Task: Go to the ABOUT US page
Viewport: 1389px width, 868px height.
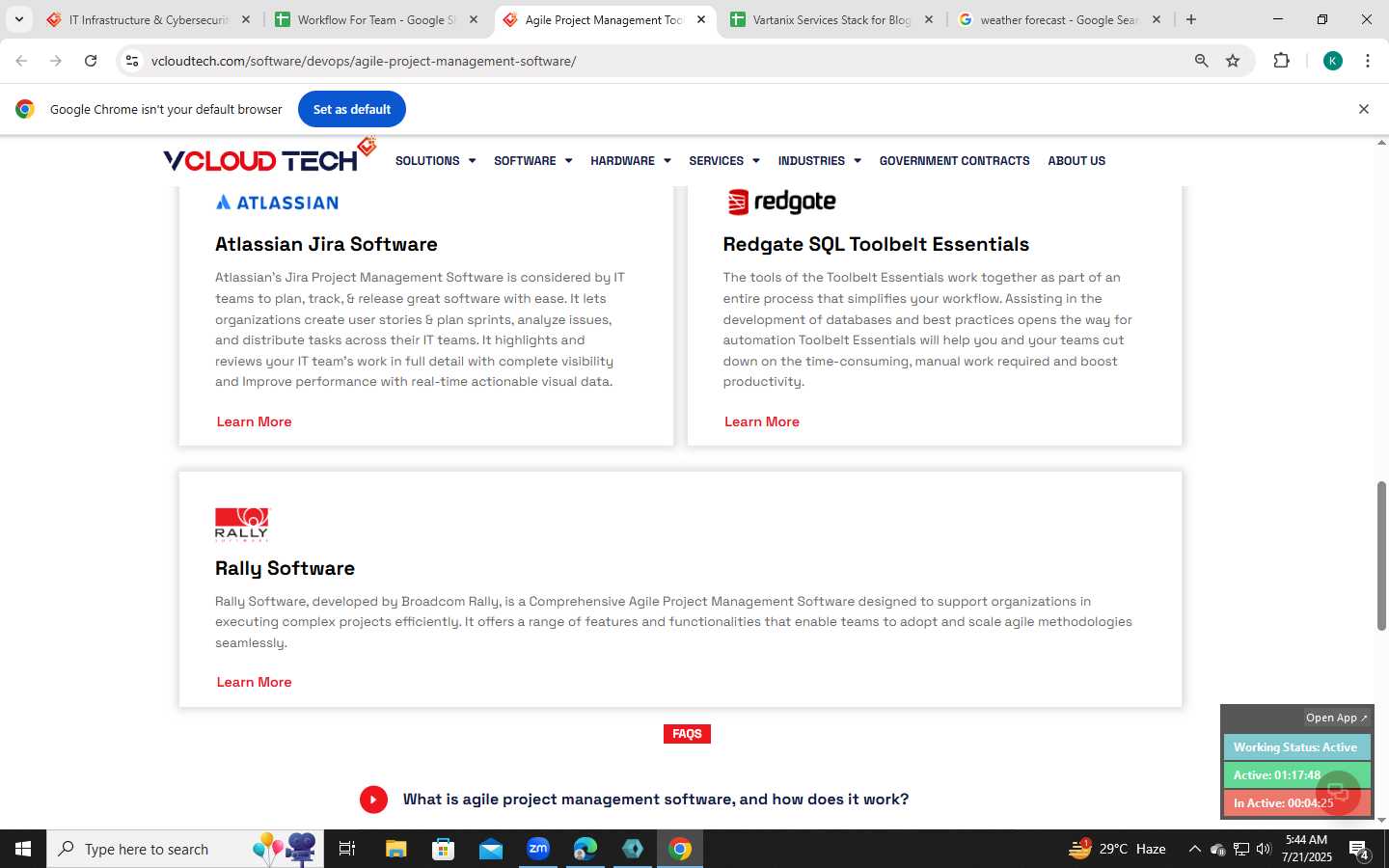Action: pyautogui.click(x=1076, y=161)
